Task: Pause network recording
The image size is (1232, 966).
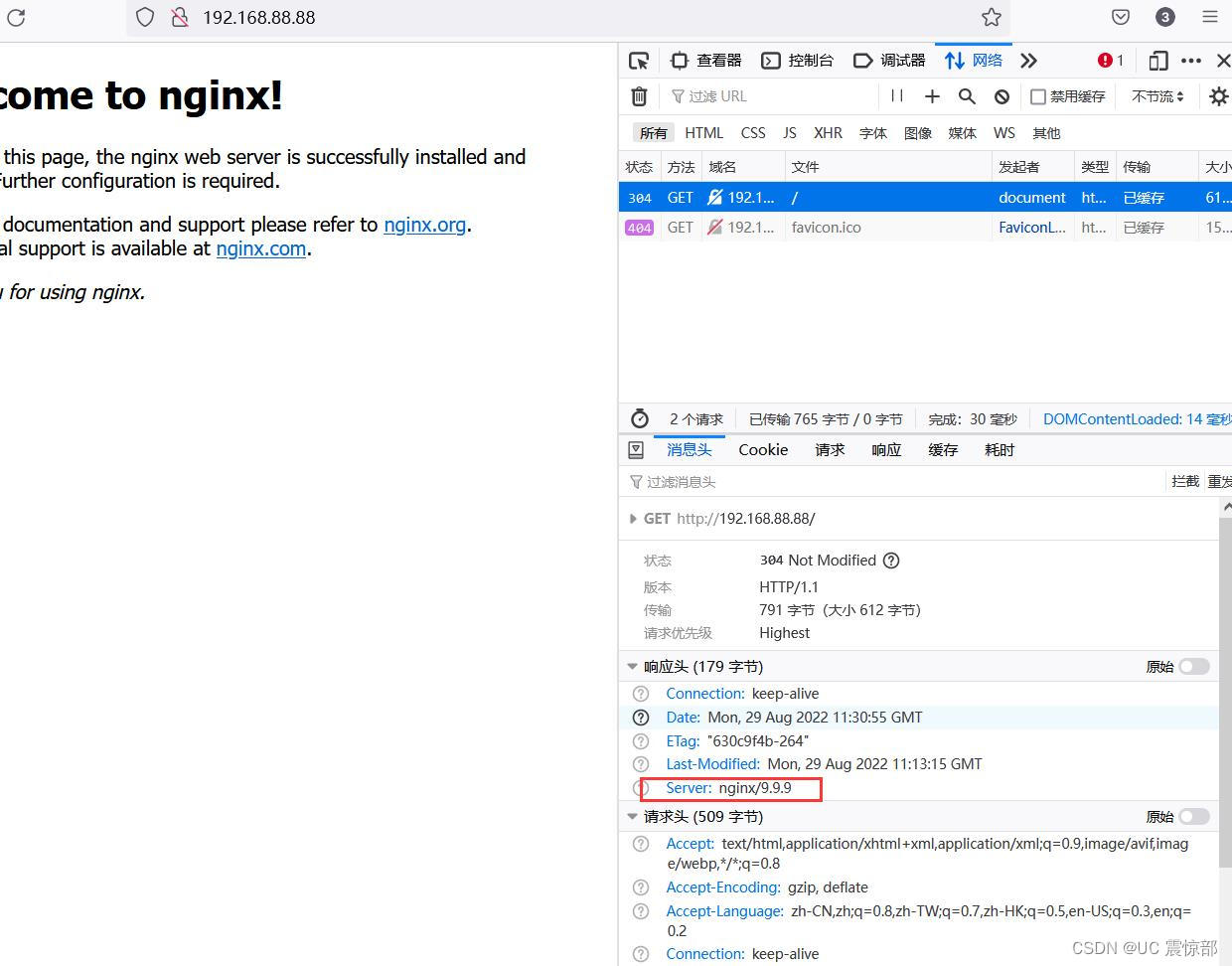Action: 897,96
